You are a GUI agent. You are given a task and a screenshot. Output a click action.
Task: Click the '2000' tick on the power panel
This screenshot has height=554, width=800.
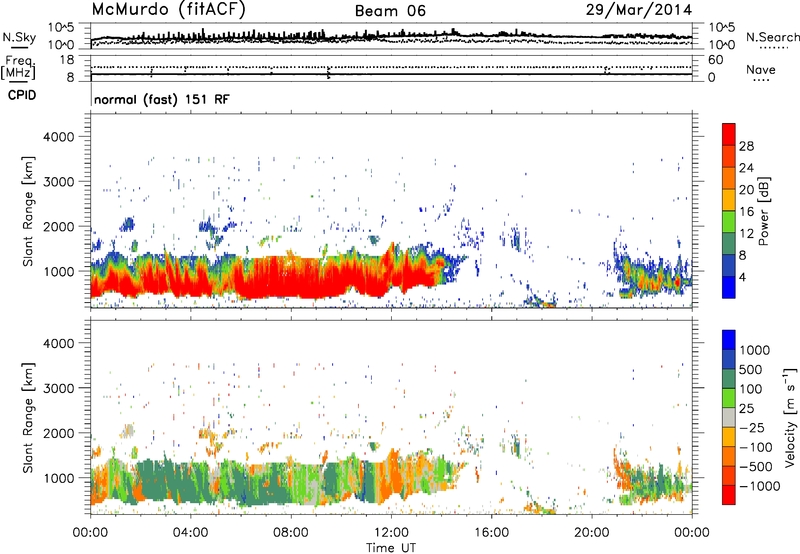tap(59, 226)
